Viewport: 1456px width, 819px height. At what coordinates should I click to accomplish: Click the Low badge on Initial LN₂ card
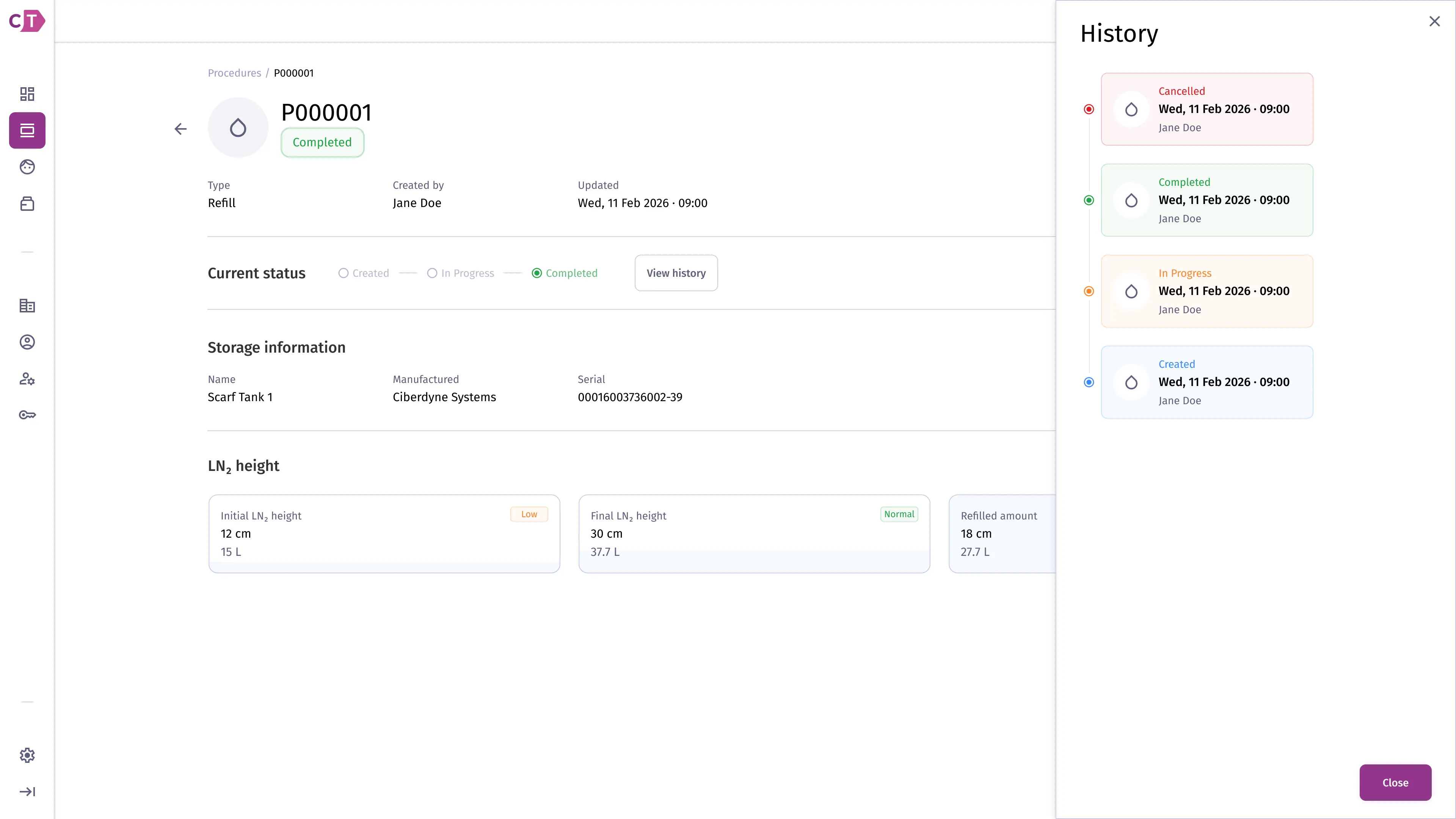coord(529,514)
